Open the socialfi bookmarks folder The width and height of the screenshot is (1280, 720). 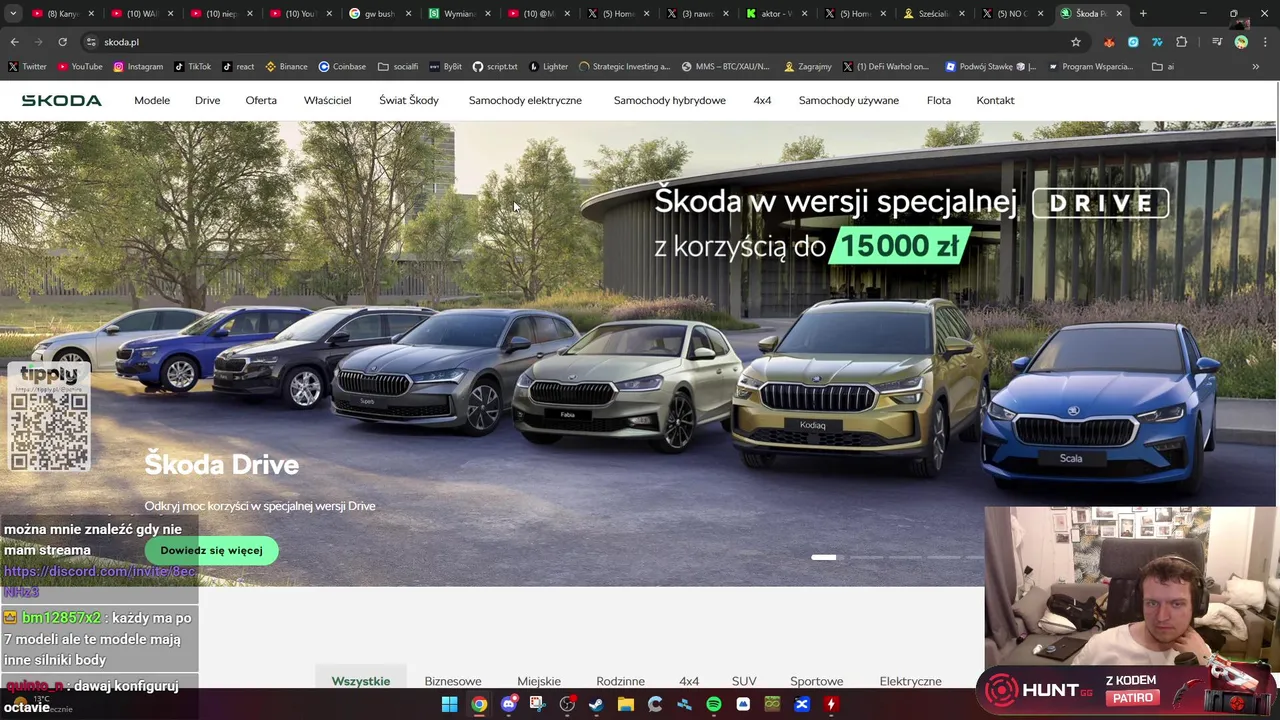click(398, 66)
